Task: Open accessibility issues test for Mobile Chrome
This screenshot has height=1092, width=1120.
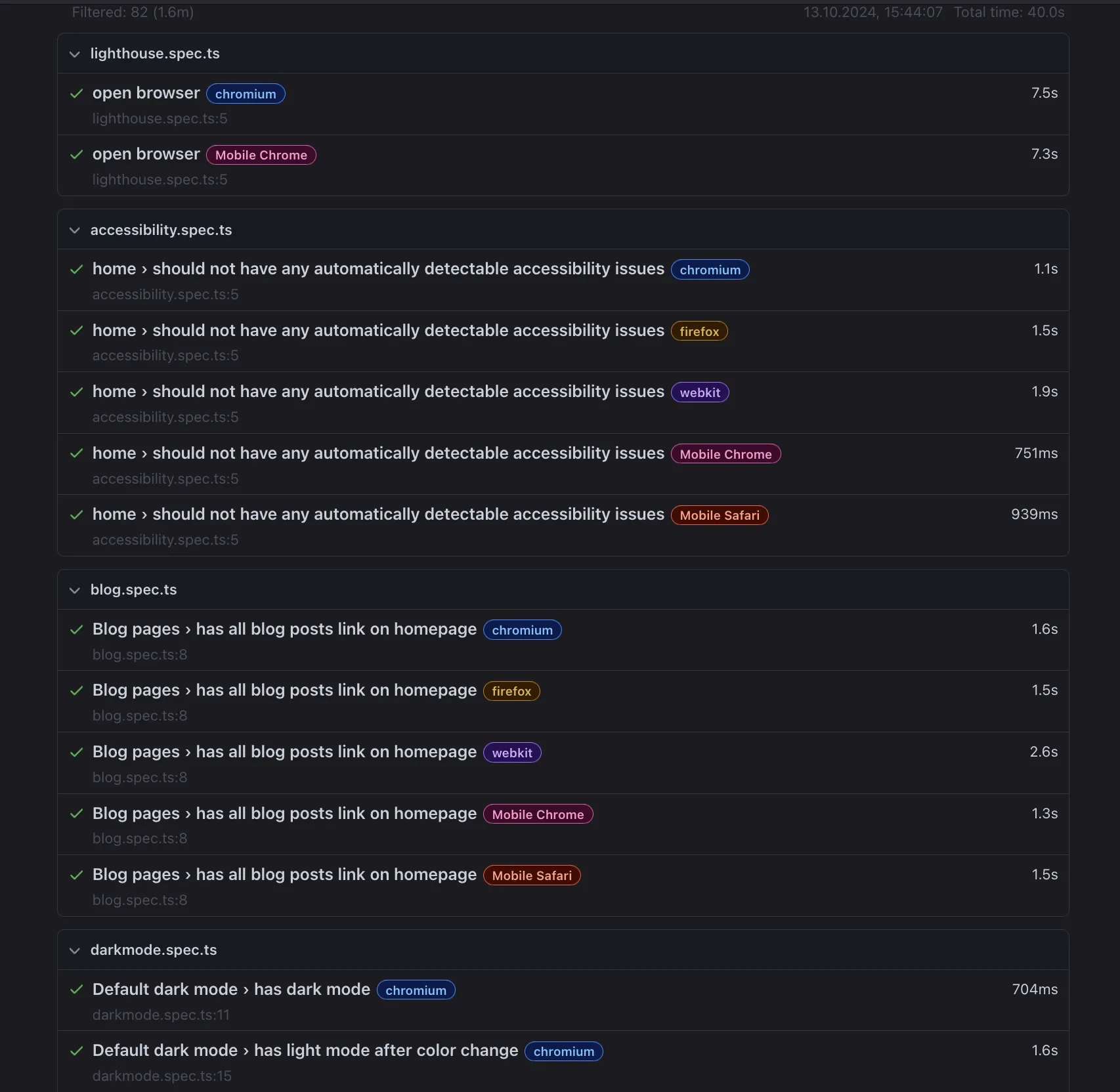Action: click(378, 453)
